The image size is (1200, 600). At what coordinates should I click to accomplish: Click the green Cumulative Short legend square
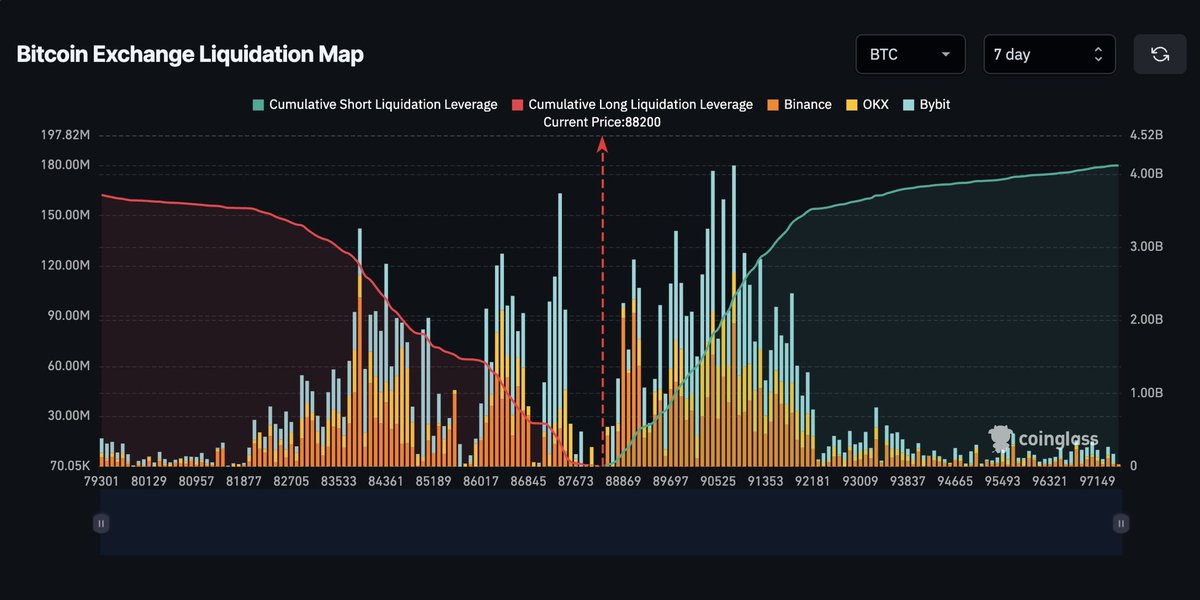coord(259,105)
